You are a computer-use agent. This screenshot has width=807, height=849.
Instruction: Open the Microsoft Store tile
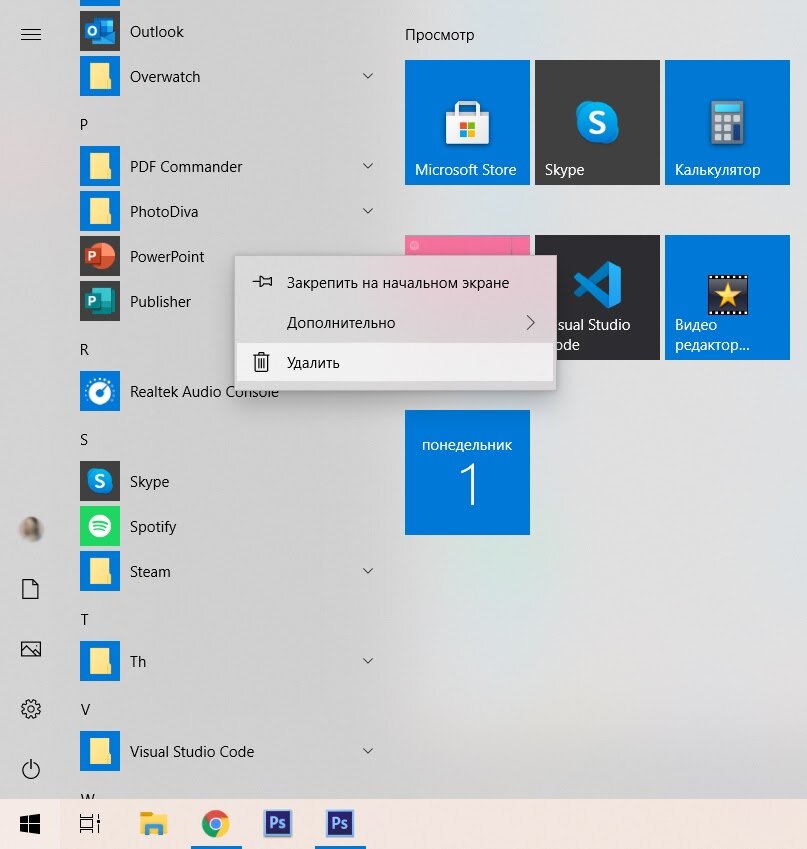pyautogui.click(x=467, y=122)
